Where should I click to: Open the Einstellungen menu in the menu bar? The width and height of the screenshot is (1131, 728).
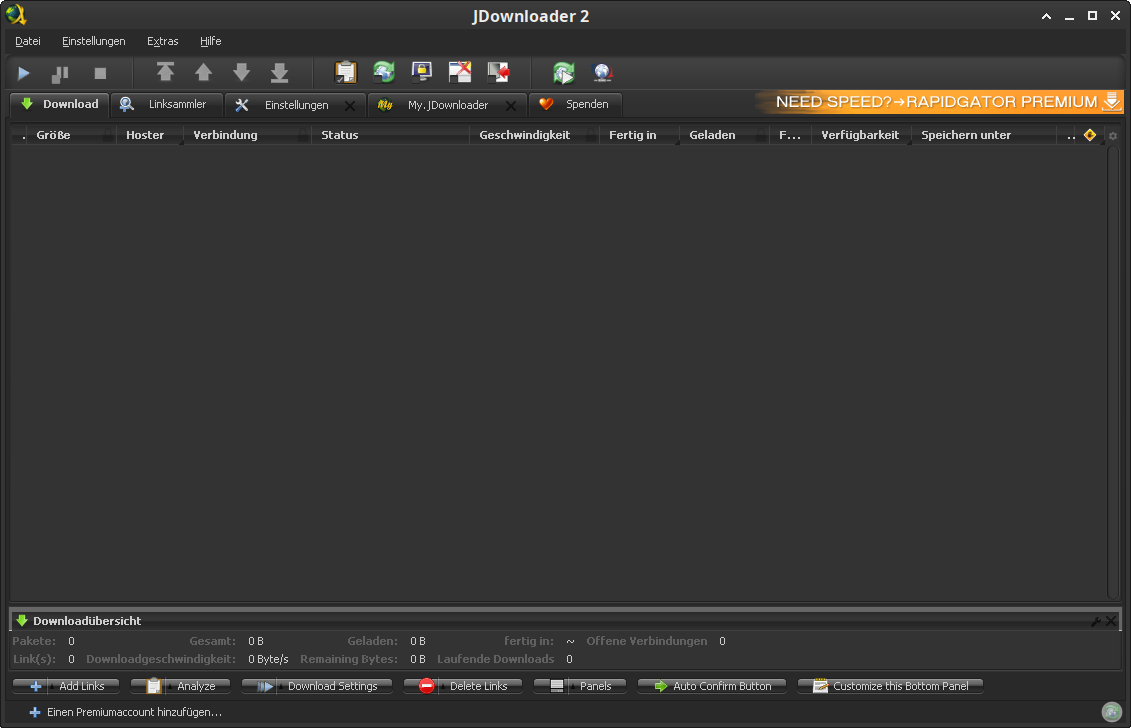point(94,41)
